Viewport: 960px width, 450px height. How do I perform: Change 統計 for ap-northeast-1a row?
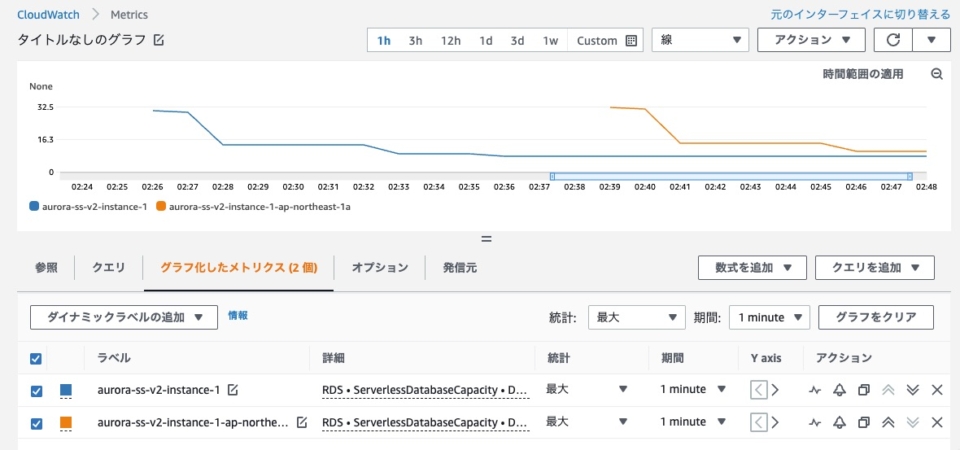(x=587, y=421)
